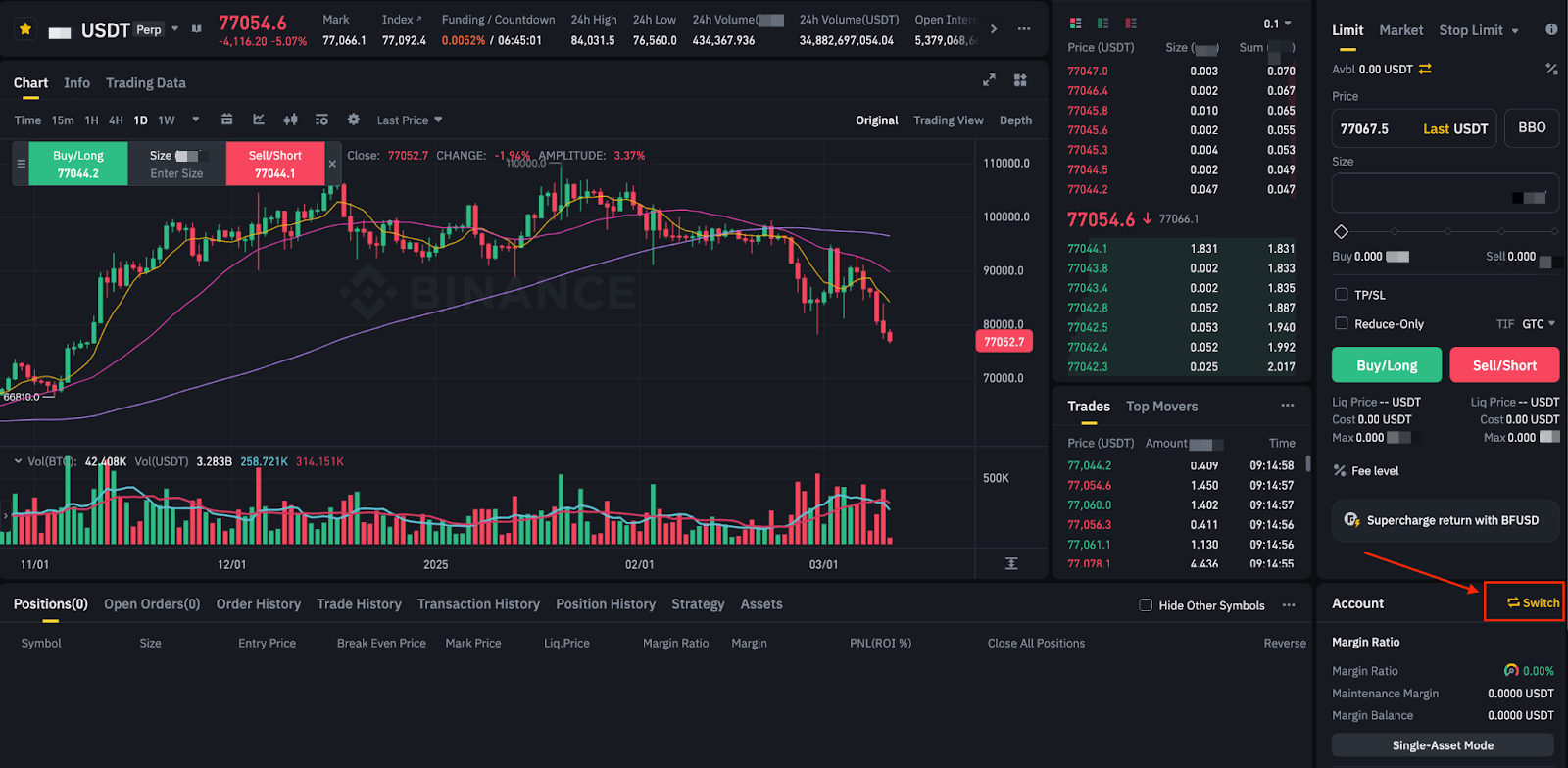Select the 15m time interval

click(63, 120)
